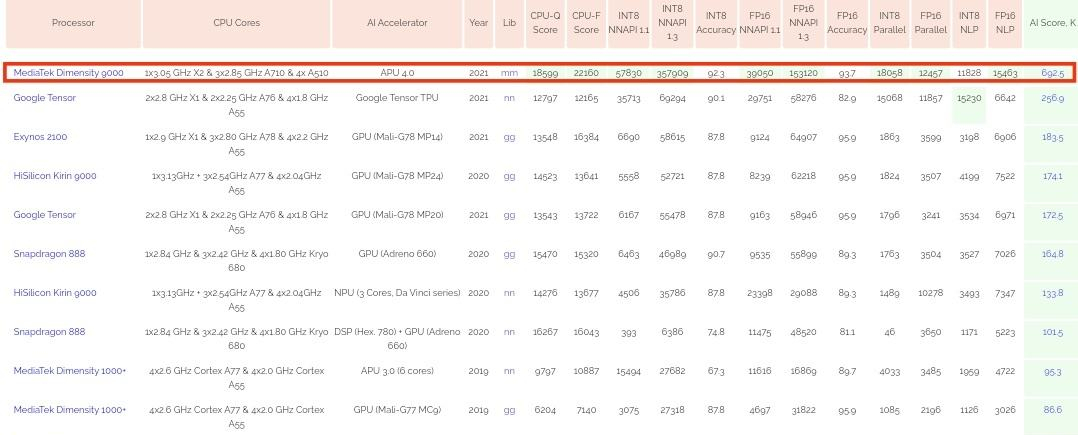Click 'gg' Lib link in Mali-G77 MC9 row
1078x435 pixels.
click(509, 410)
